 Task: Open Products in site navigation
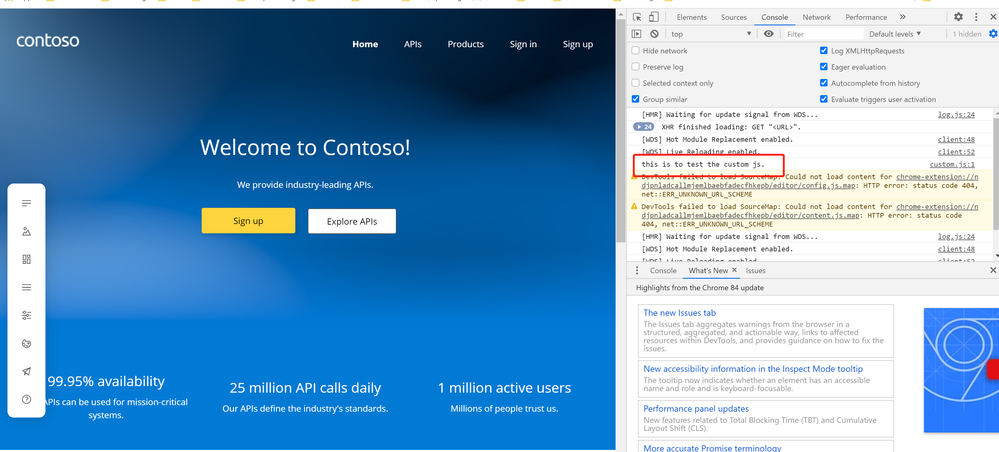(x=466, y=44)
